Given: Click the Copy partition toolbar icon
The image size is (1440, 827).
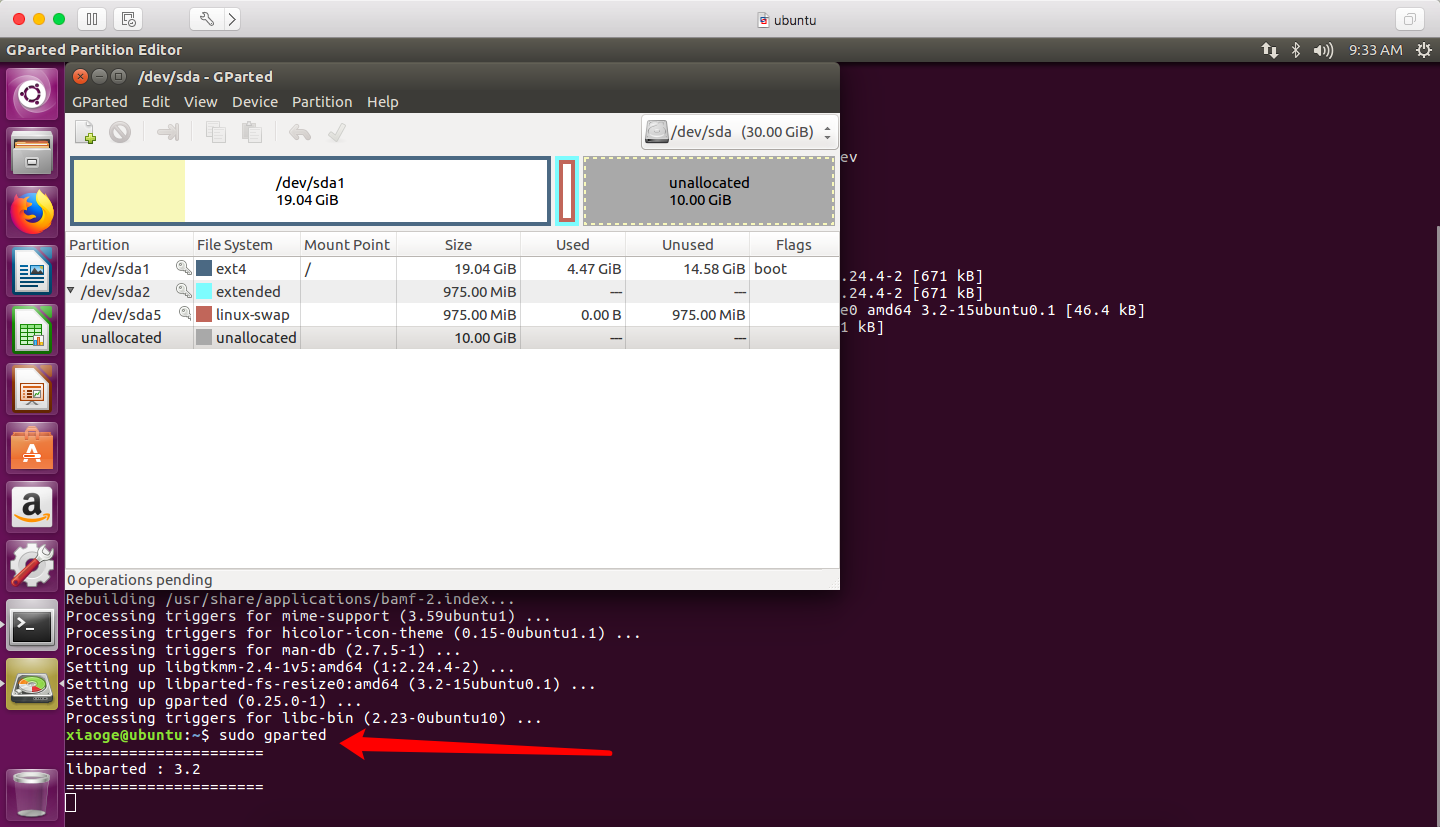Looking at the screenshot, I should click(x=215, y=132).
